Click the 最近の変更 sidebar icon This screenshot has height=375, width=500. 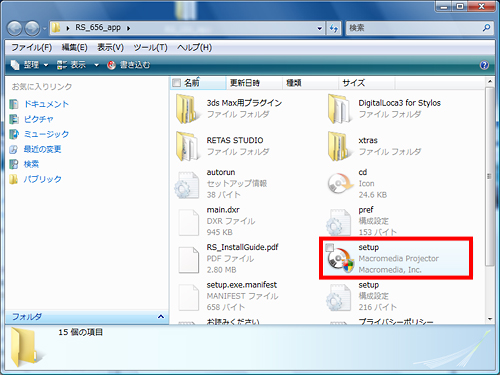pyautogui.click(x=14, y=149)
